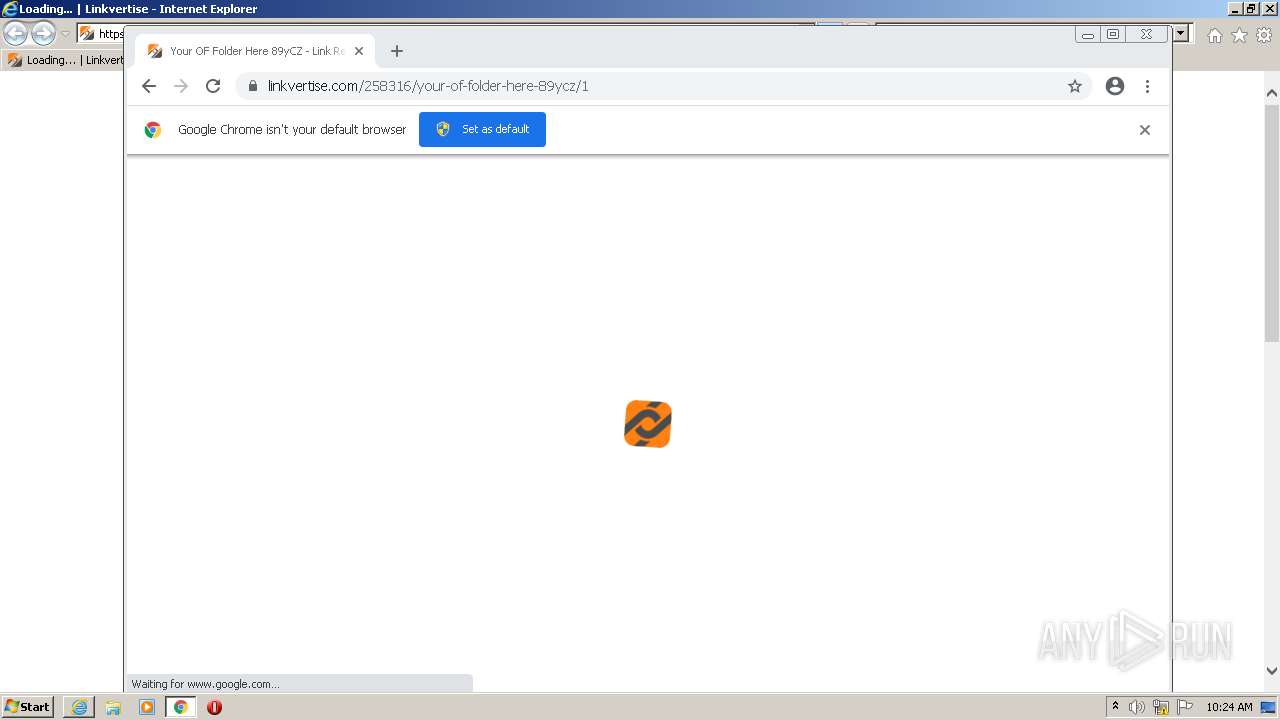The height and width of the screenshot is (720, 1280).
Task: Dismiss the default browser notification bar
Action: click(x=1145, y=130)
